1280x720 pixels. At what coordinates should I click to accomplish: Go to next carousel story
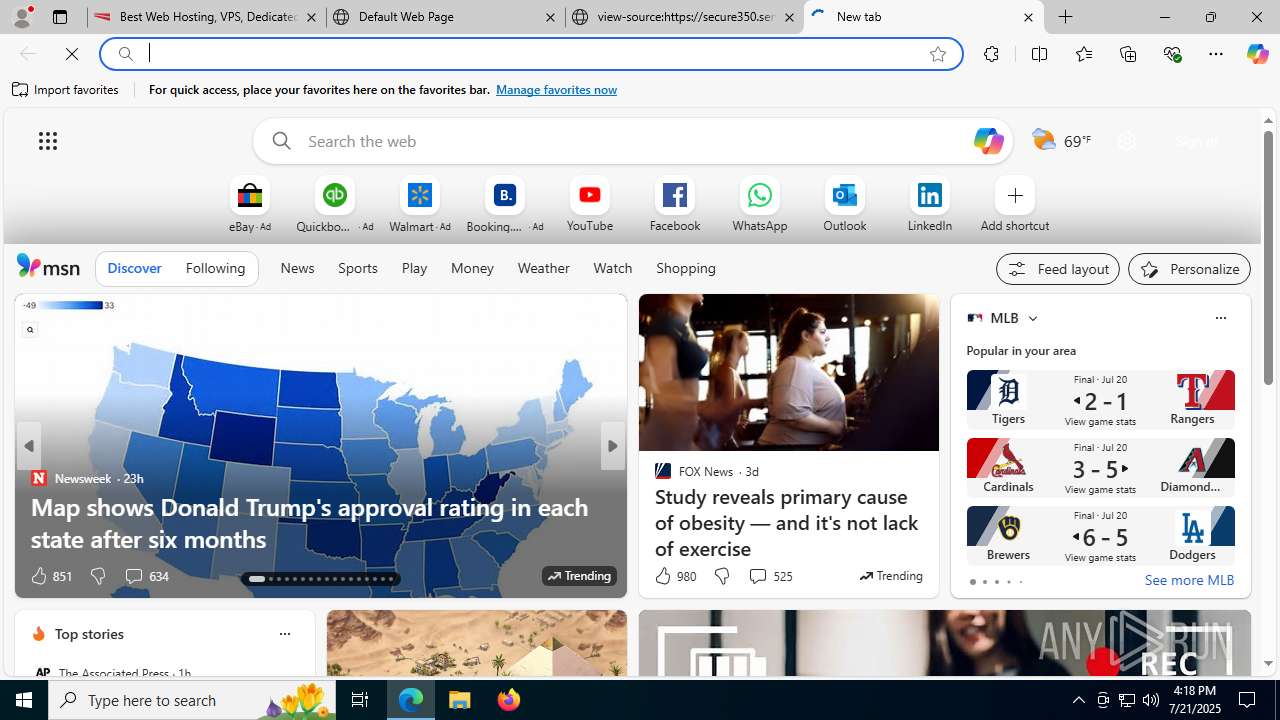612,446
